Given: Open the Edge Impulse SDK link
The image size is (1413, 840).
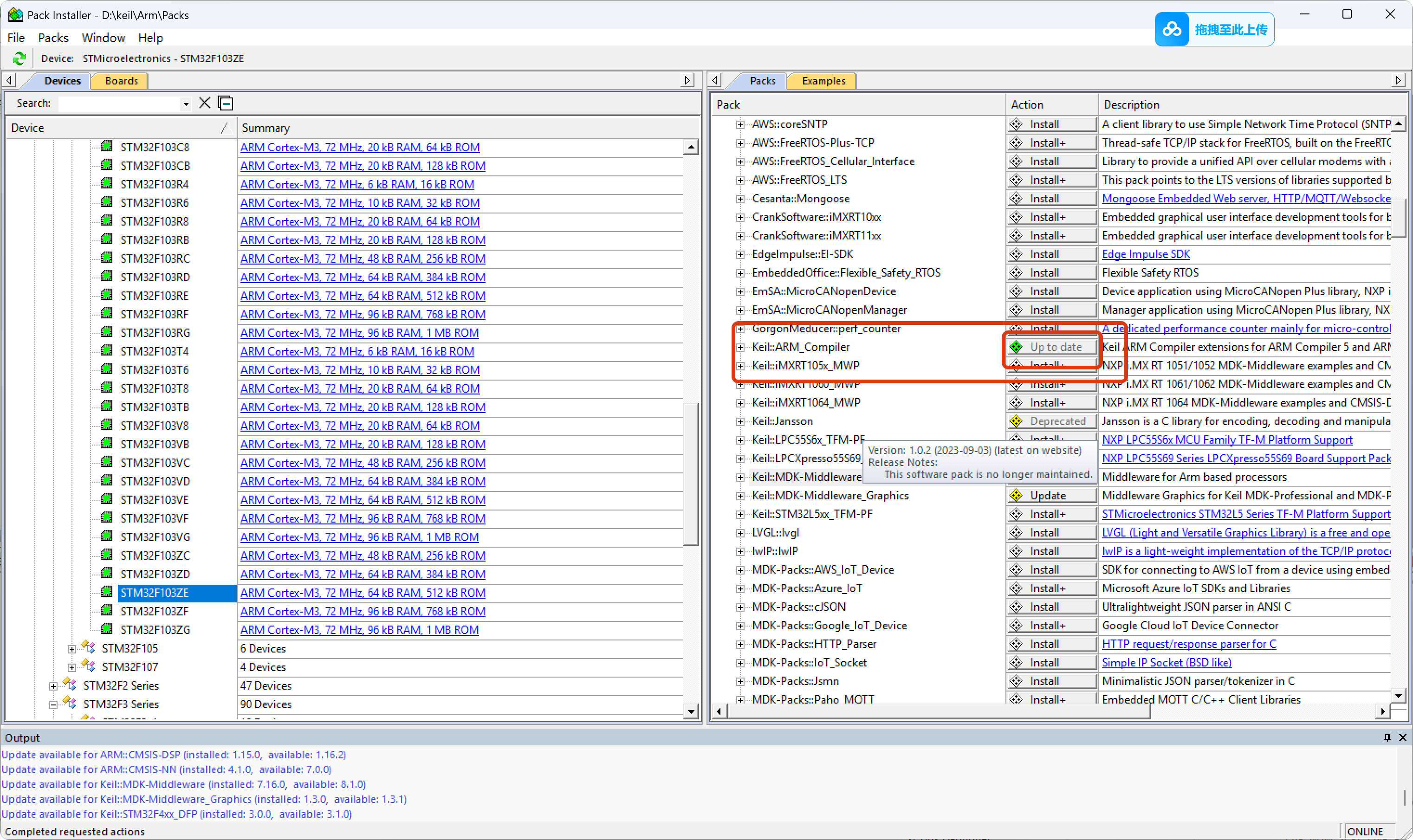Looking at the screenshot, I should [1145, 254].
